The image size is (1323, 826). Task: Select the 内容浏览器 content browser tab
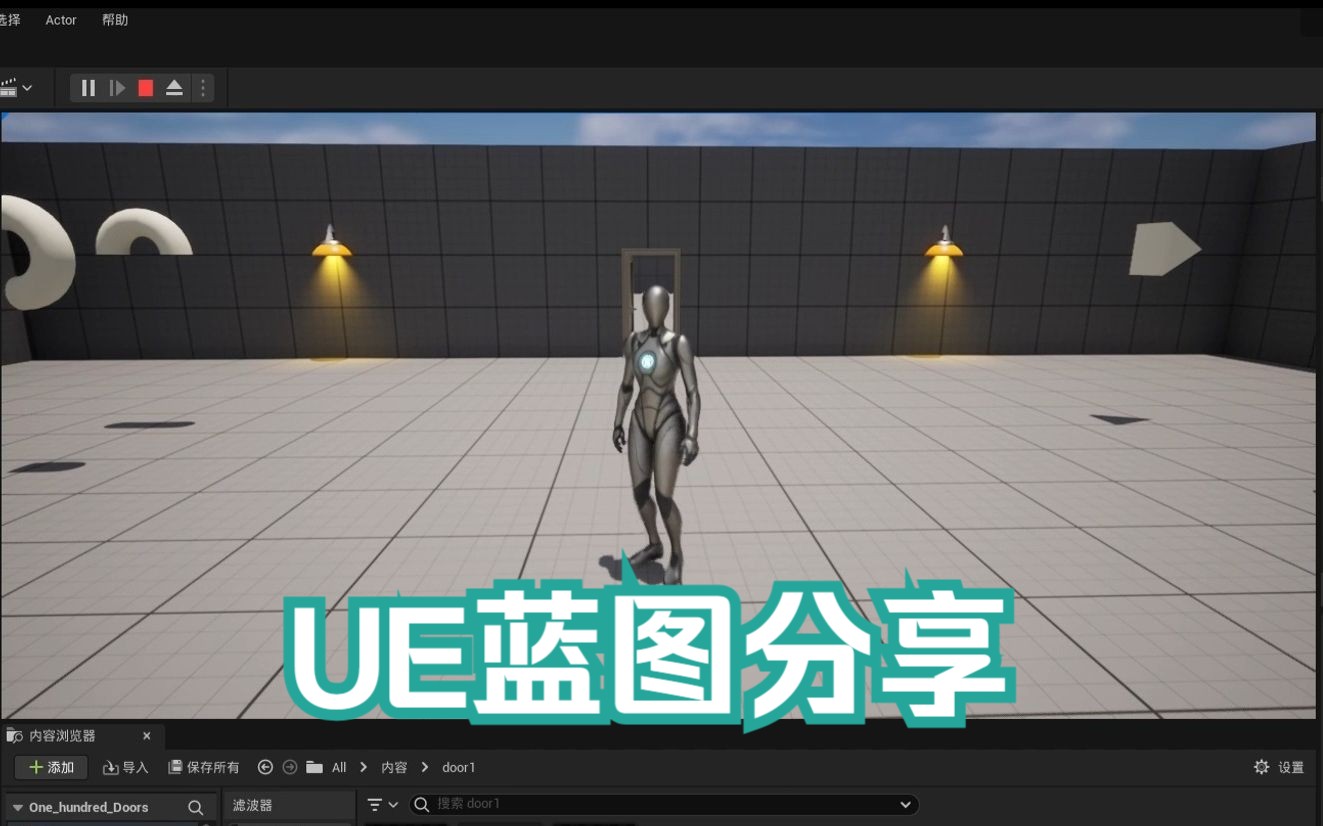click(62, 736)
